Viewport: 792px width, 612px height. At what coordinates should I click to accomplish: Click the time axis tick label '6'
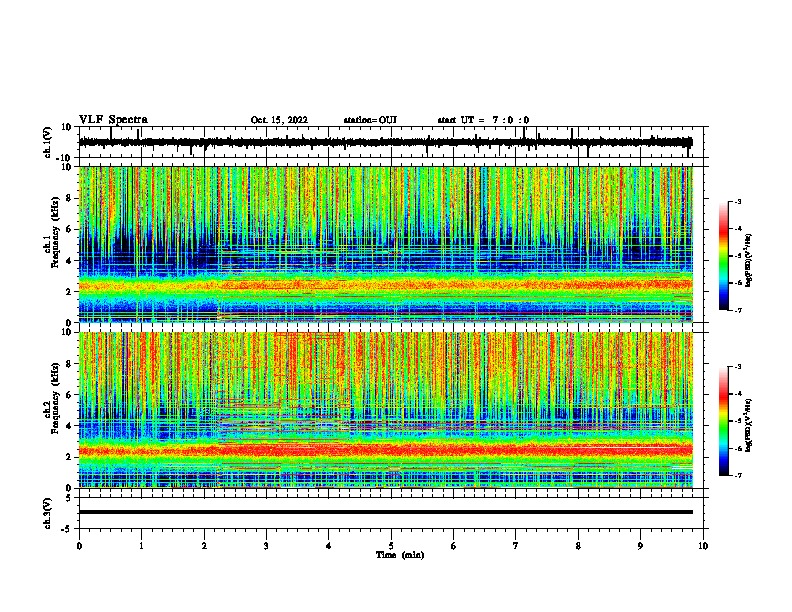click(454, 546)
